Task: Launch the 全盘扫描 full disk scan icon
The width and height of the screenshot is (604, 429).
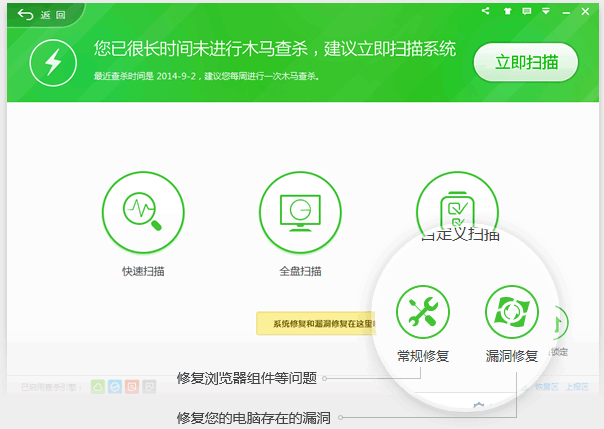Action: point(300,212)
